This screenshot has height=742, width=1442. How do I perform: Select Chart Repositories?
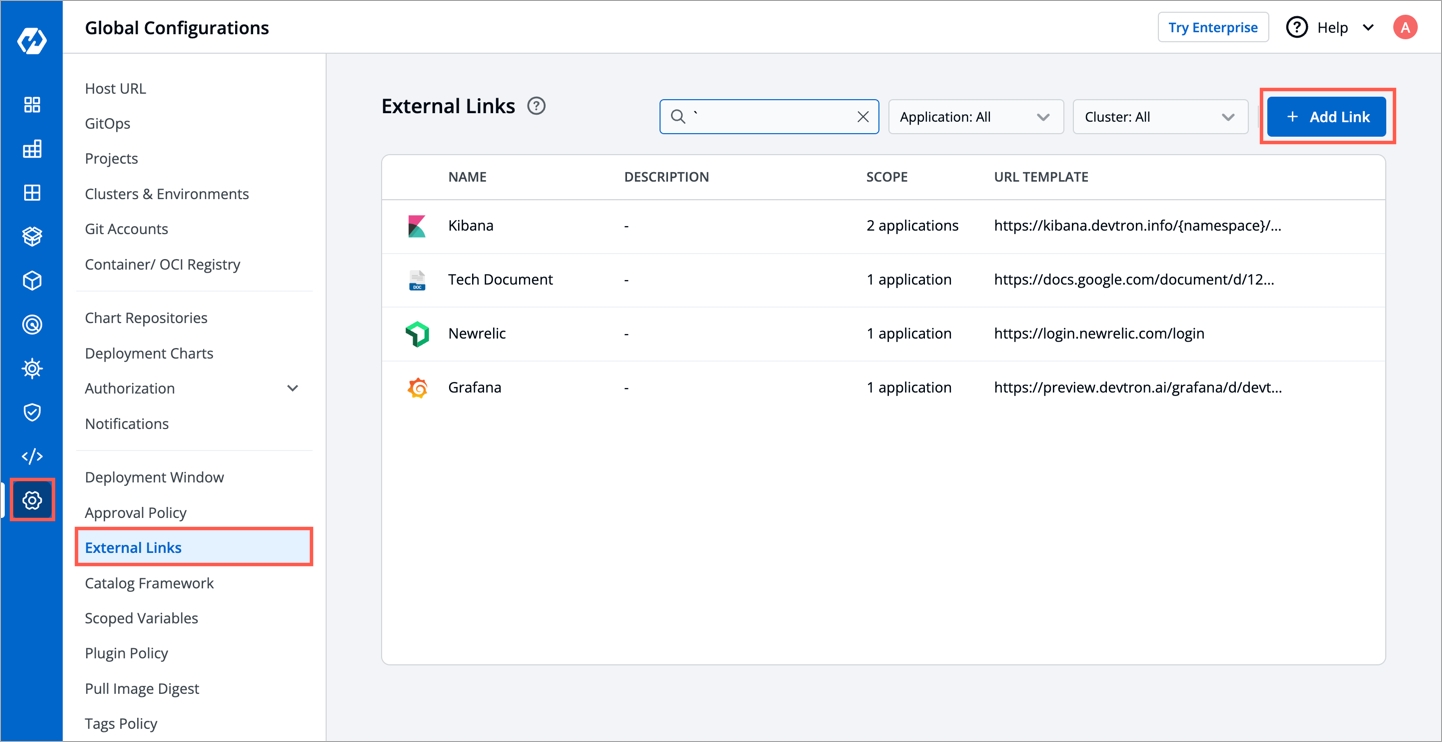[146, 318]
